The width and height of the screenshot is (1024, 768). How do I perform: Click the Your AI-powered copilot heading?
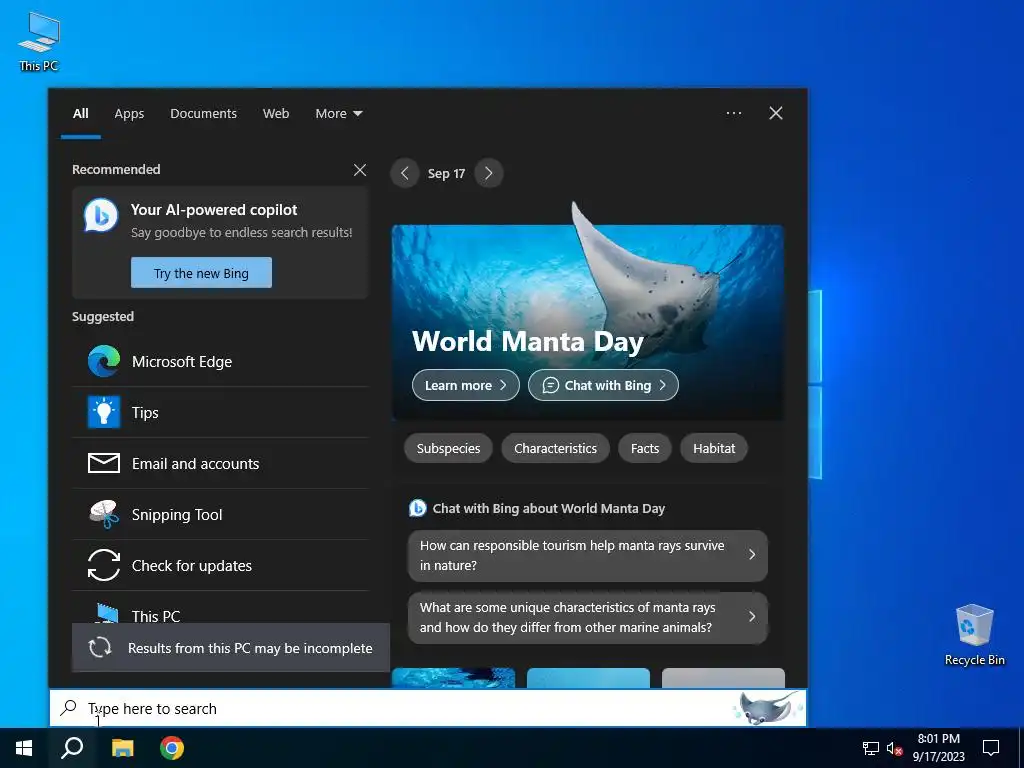click(x=214, y=210)
